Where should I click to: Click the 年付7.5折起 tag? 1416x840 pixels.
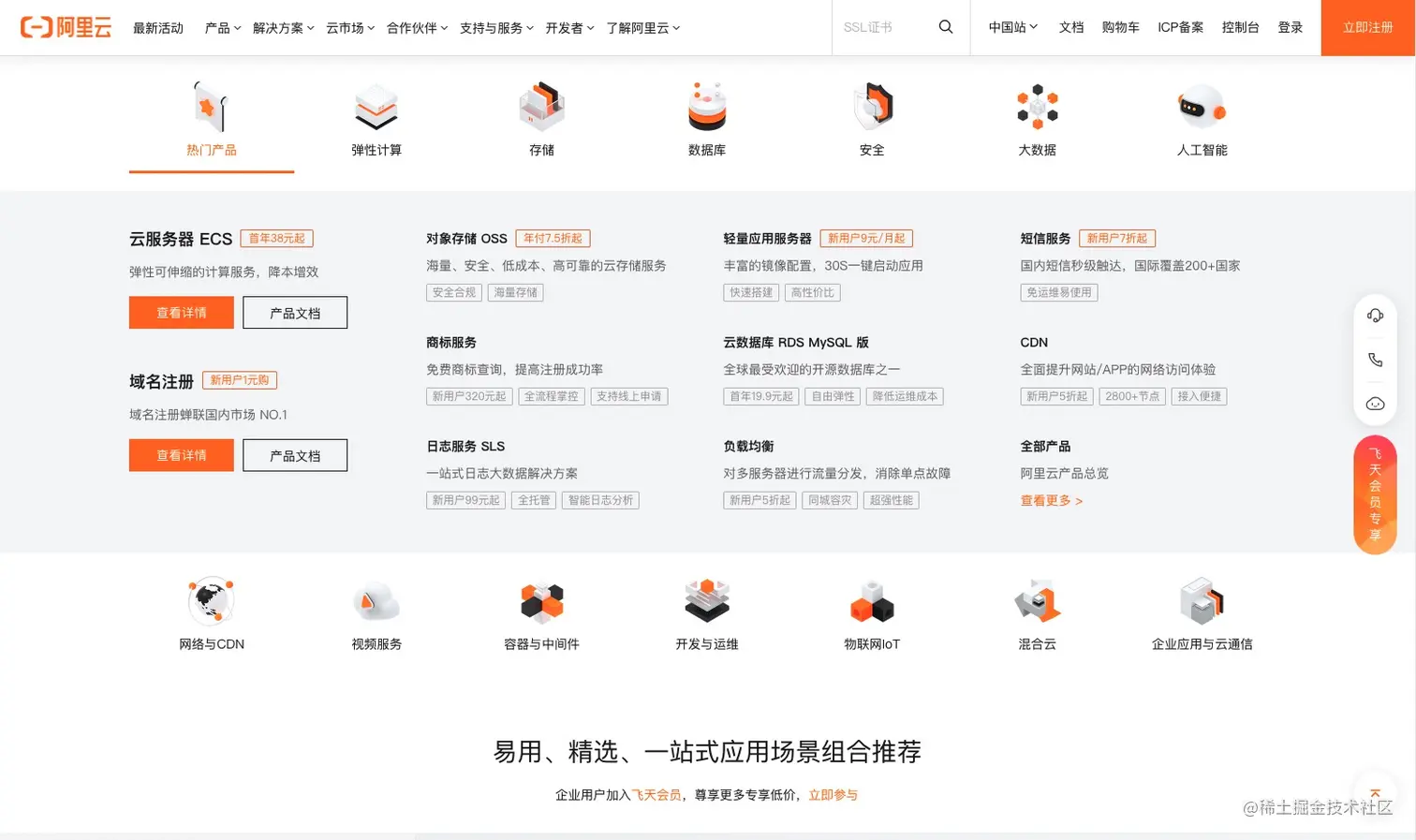coord(553,239)
